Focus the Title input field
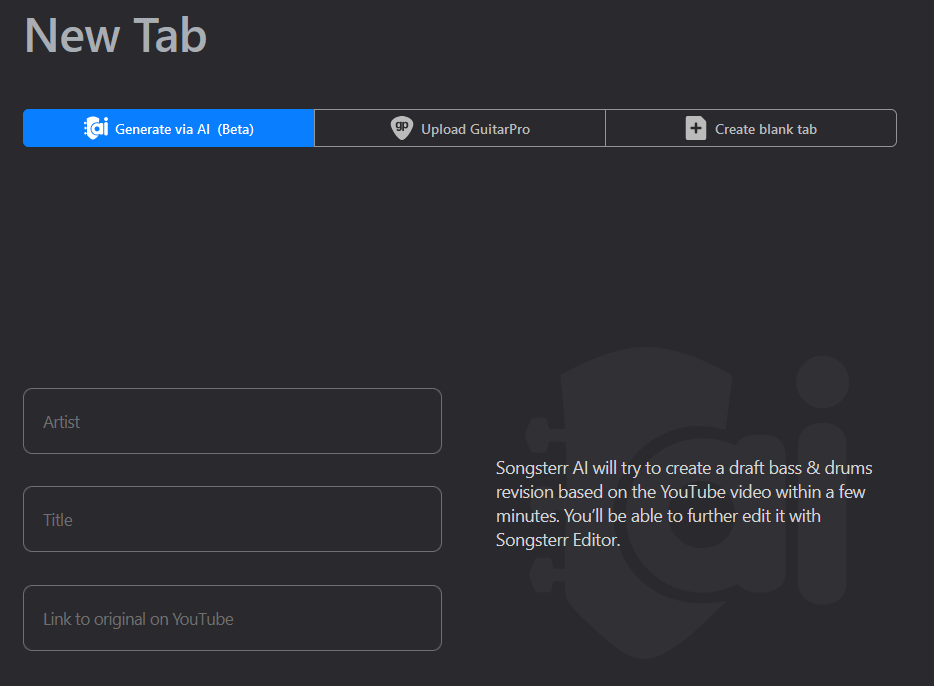Image resolution: width=934 pixels, height=686 pixels. point(232,519)
